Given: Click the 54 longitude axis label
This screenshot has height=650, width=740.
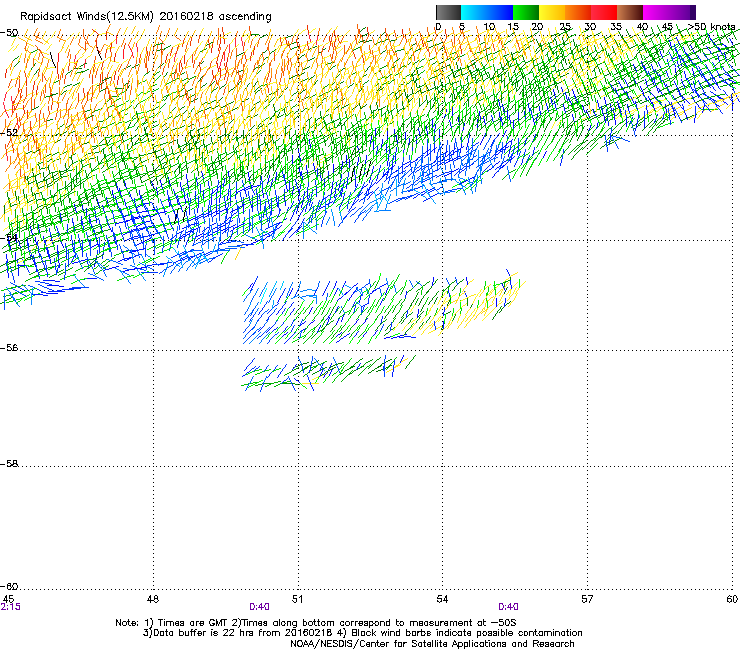Looking at the screenshot, I should click(x=442, y=599).
